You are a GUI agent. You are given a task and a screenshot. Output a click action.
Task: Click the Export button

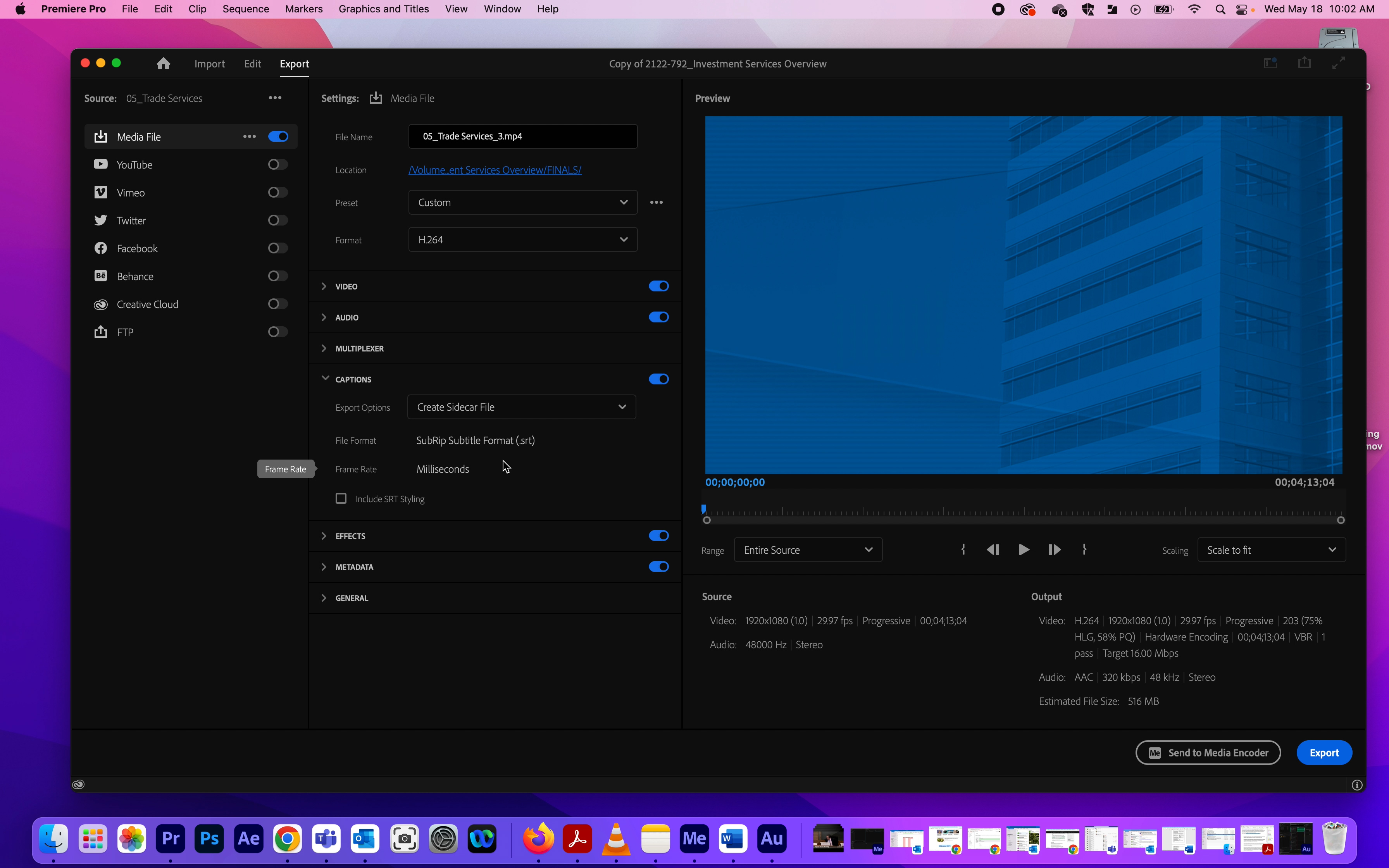(x=1324, y=752)
